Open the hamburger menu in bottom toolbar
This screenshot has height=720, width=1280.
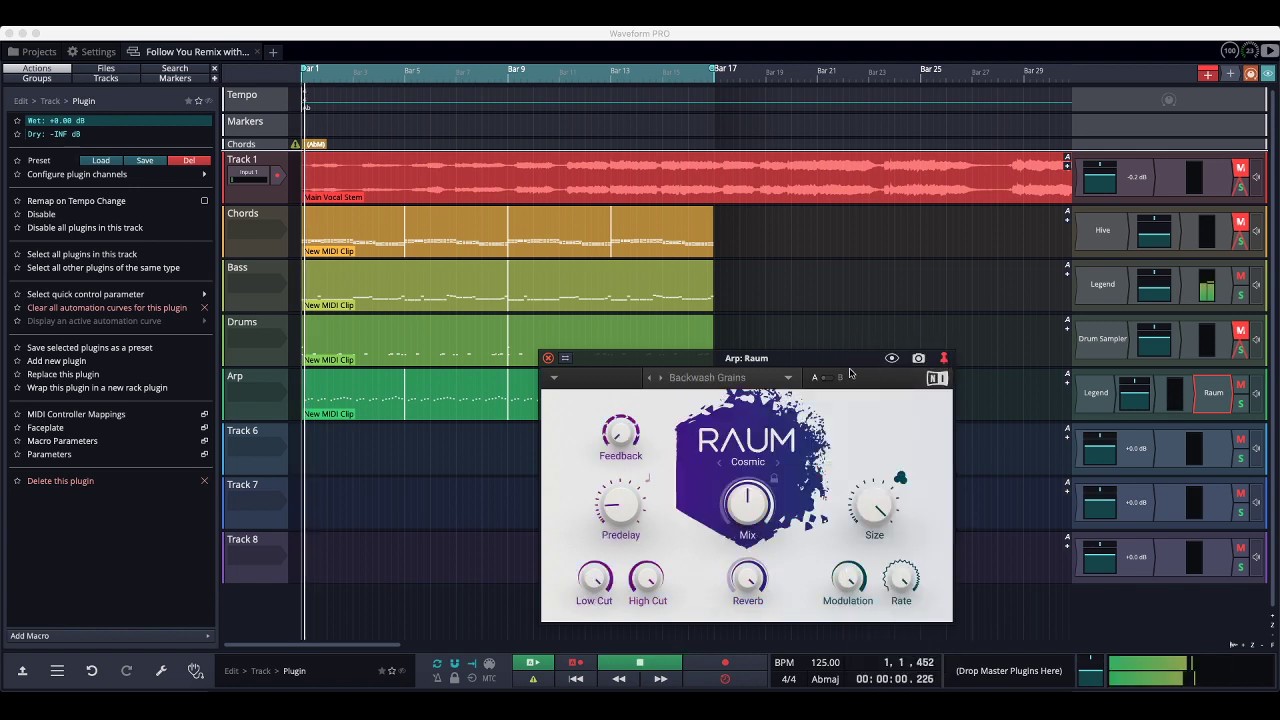pyautogui.click(x=57, y=671)
